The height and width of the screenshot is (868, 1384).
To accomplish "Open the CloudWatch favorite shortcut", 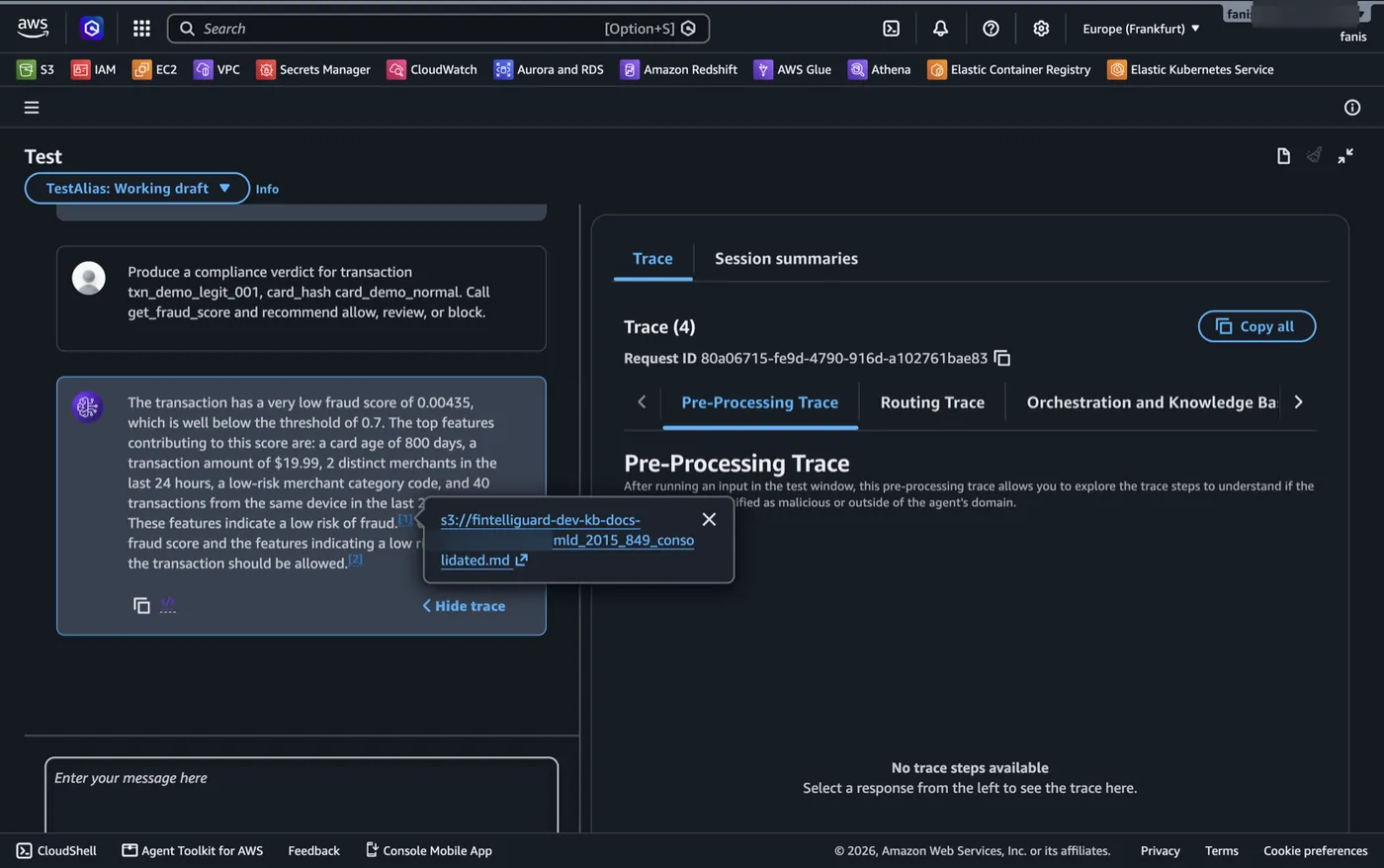I will [432, 69].
